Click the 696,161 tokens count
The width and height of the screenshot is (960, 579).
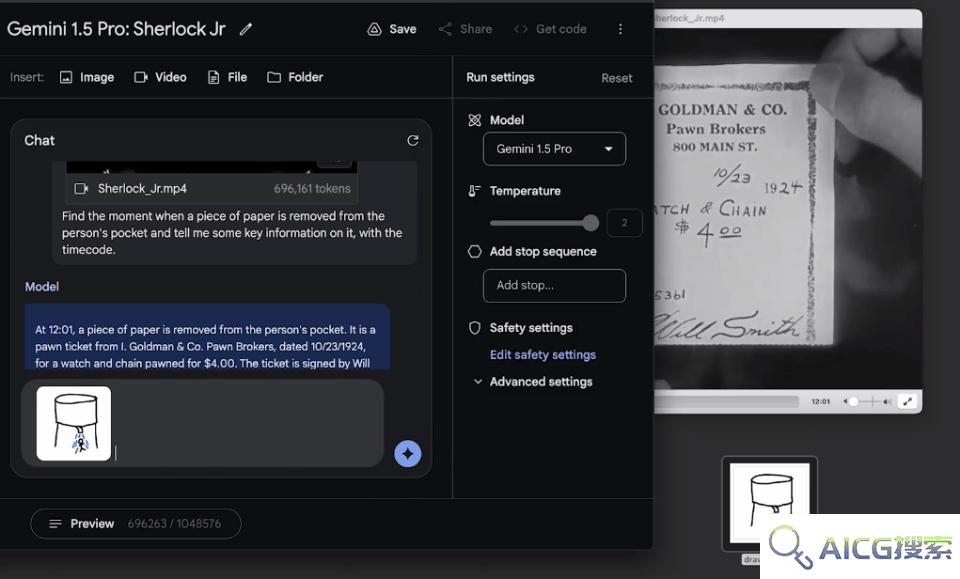(x=312, y=189)
